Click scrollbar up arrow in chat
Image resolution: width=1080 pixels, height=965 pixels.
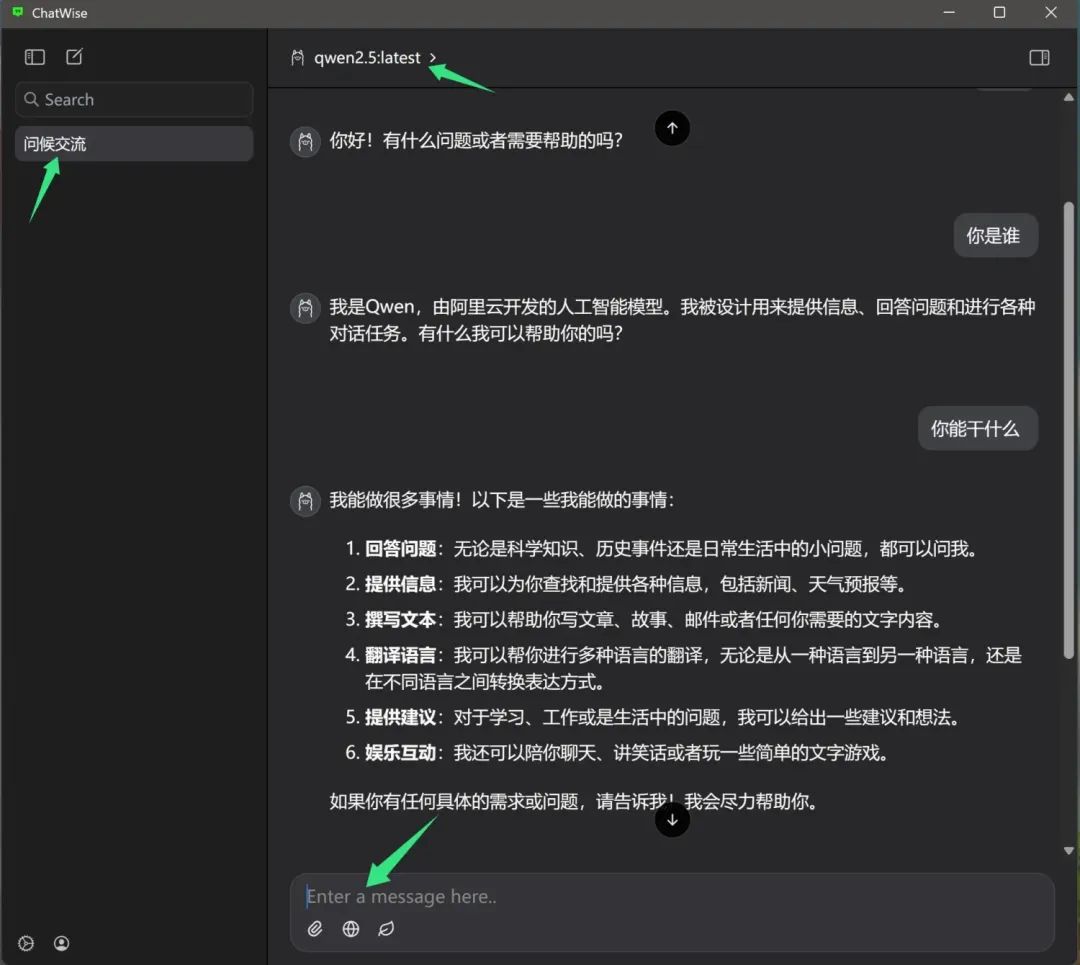[x=1068, y=98]
